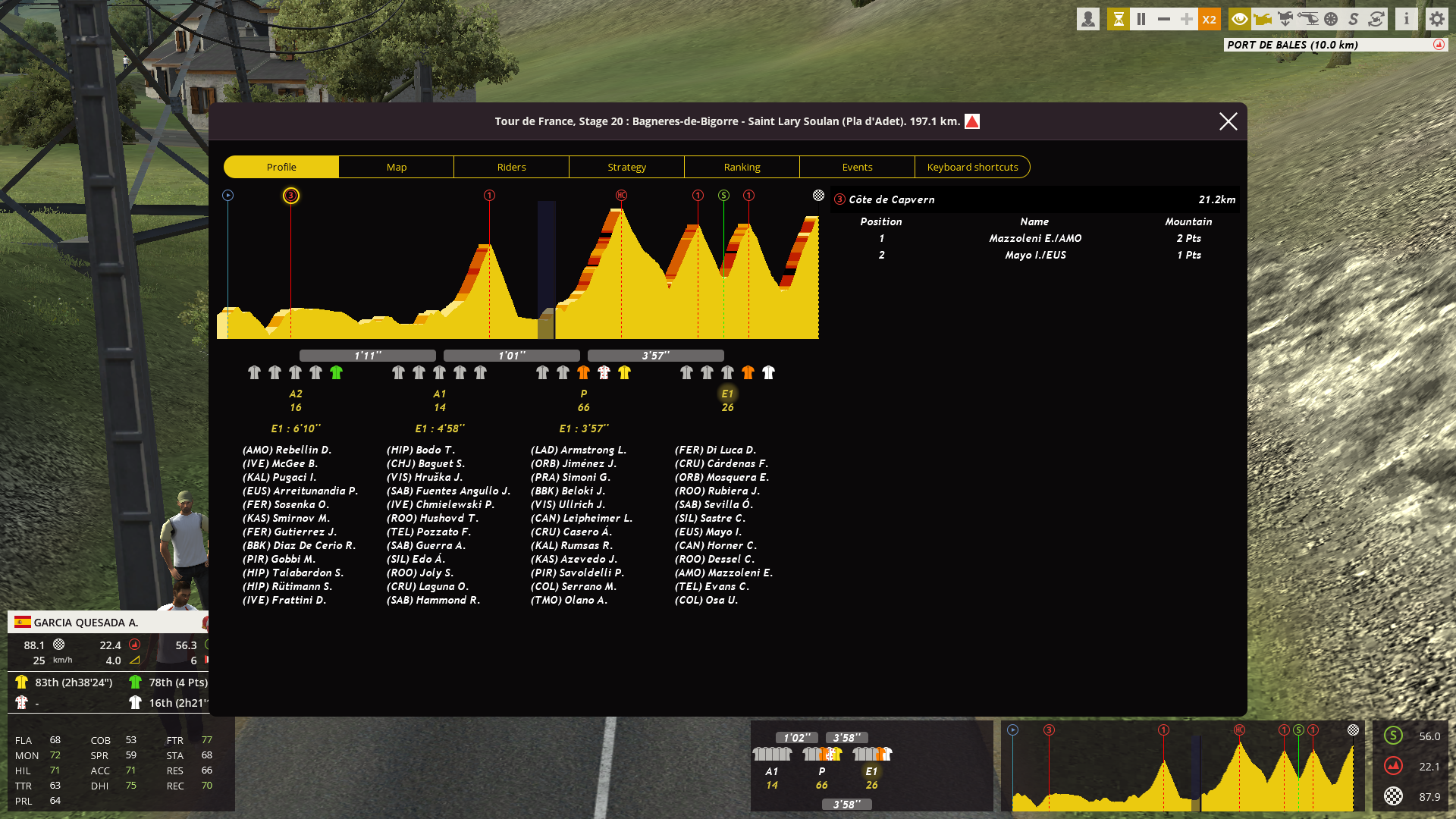Select rider Rebellin D. in A2 list
Screen dimensions: 1456x819
(287, 450)
